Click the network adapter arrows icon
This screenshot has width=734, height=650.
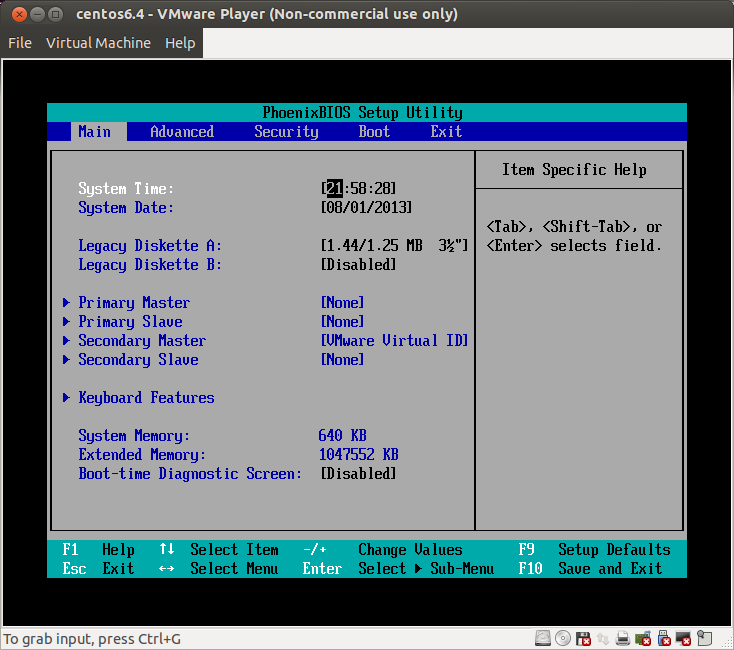pyautogui.click(x=603, y=638)
